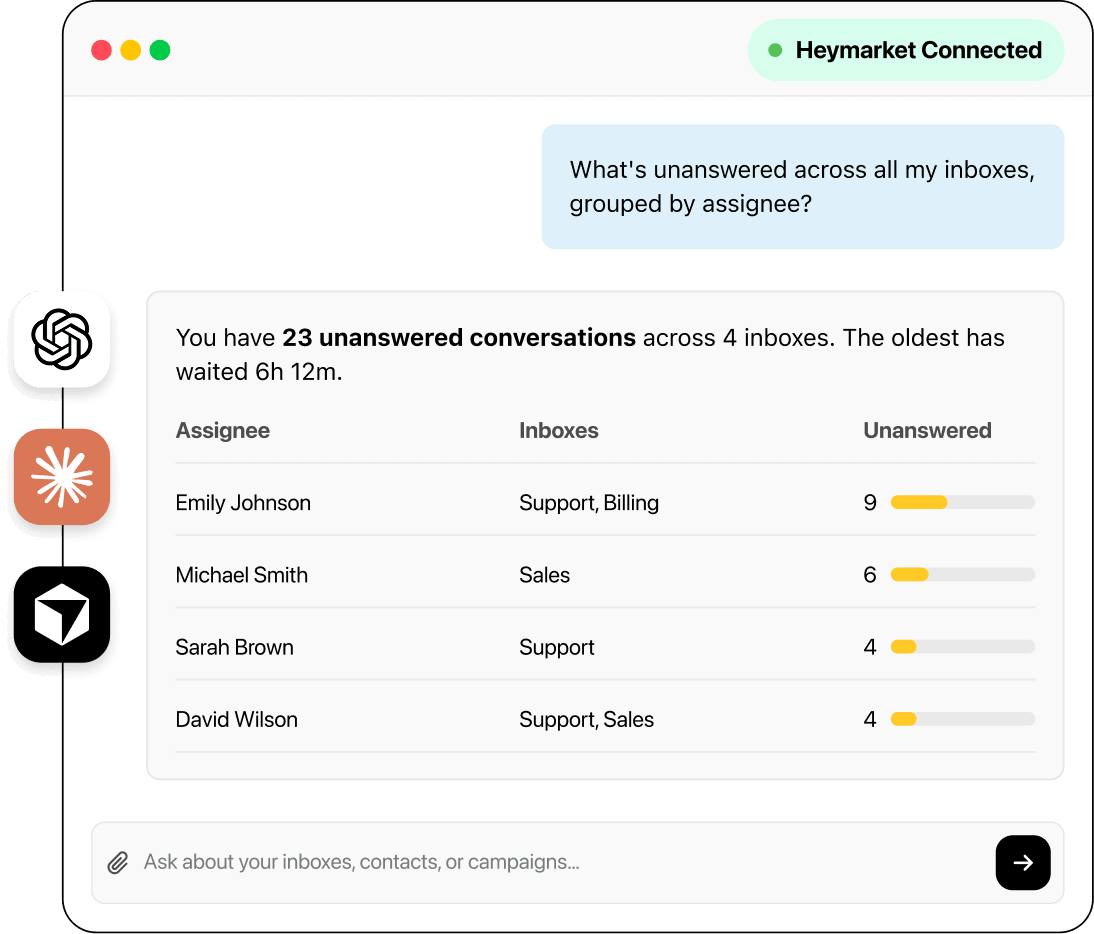Viewport: 1094px width, 934px height.
Task: Select the Sarah Brown row name
Action: [234, 647]
